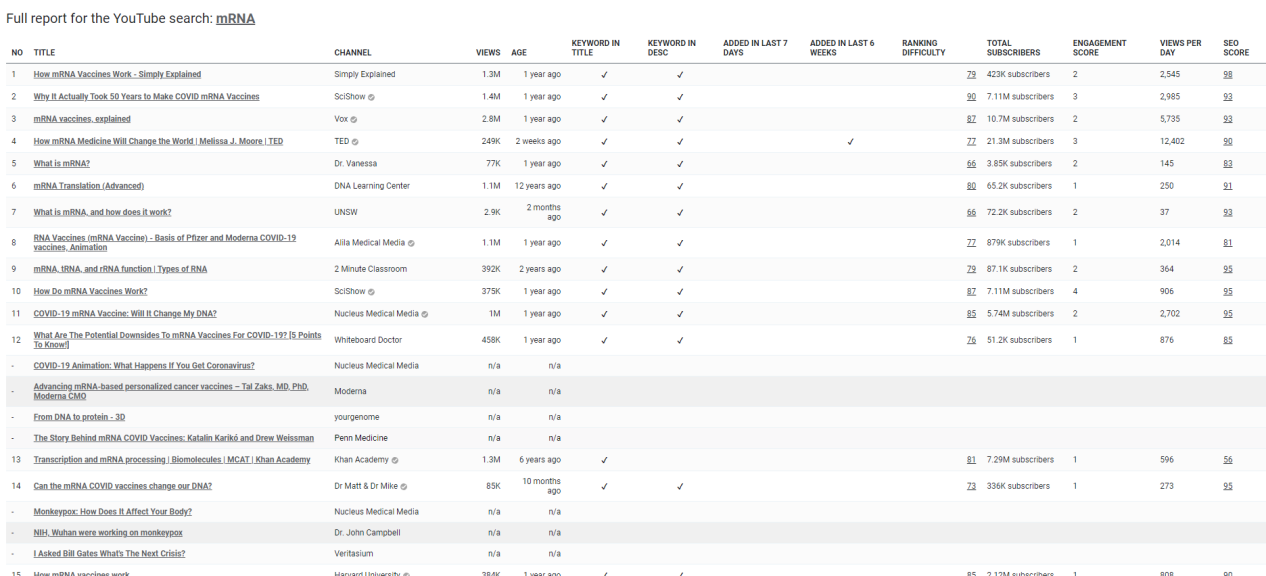This screenshot has height=576, width=1266.
Task: Click SEO score 98 in the first row
Action: (x=1228, y=74)
